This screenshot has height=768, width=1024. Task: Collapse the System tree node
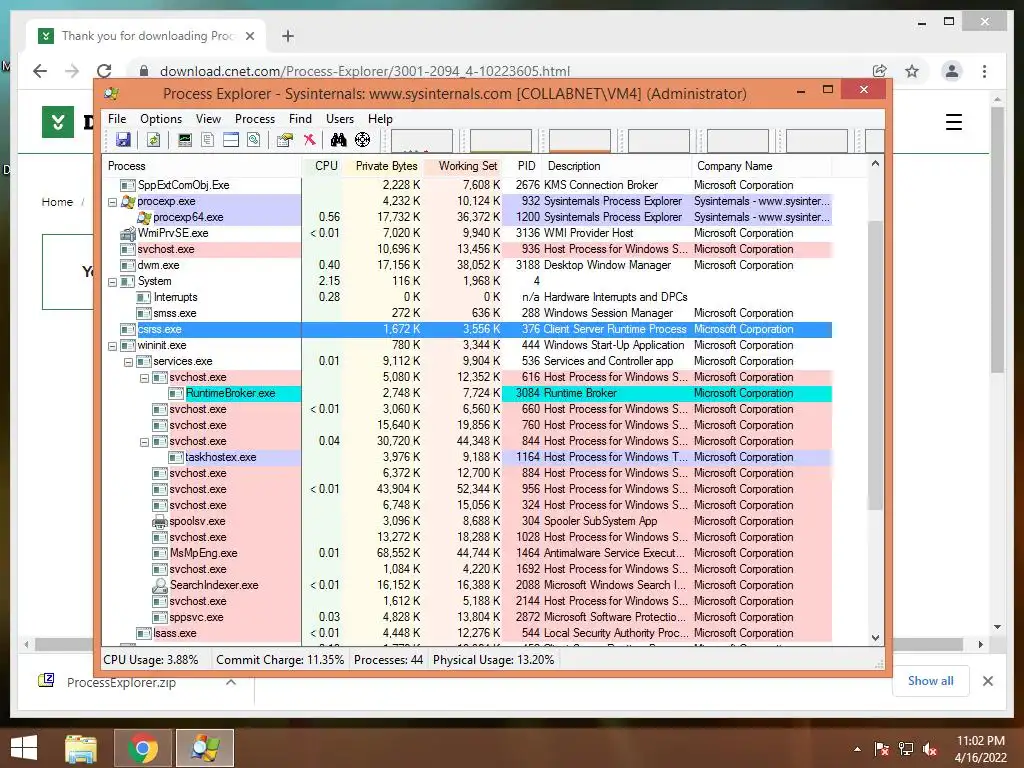pyautogui.click(x=112, y=282)
